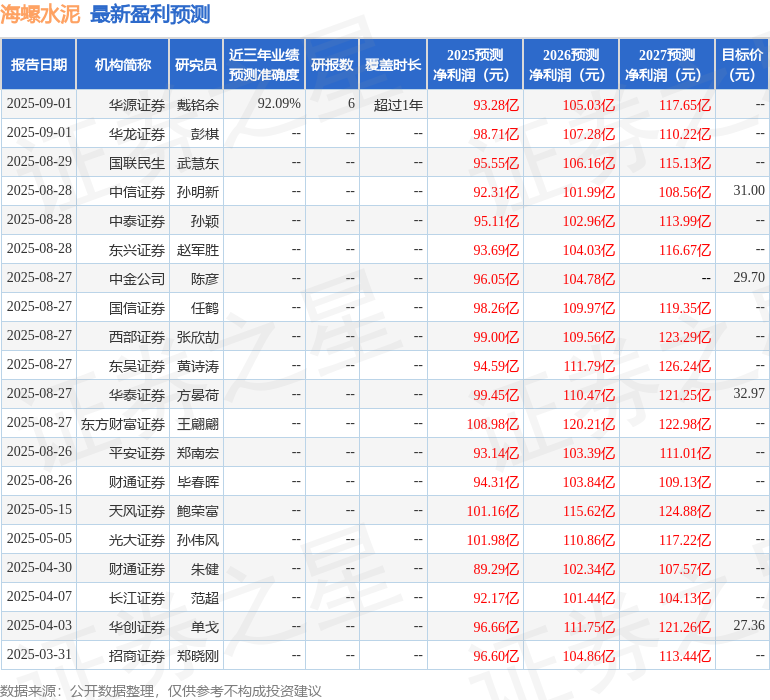Click researcher name 彭棋

pos(205,134)
